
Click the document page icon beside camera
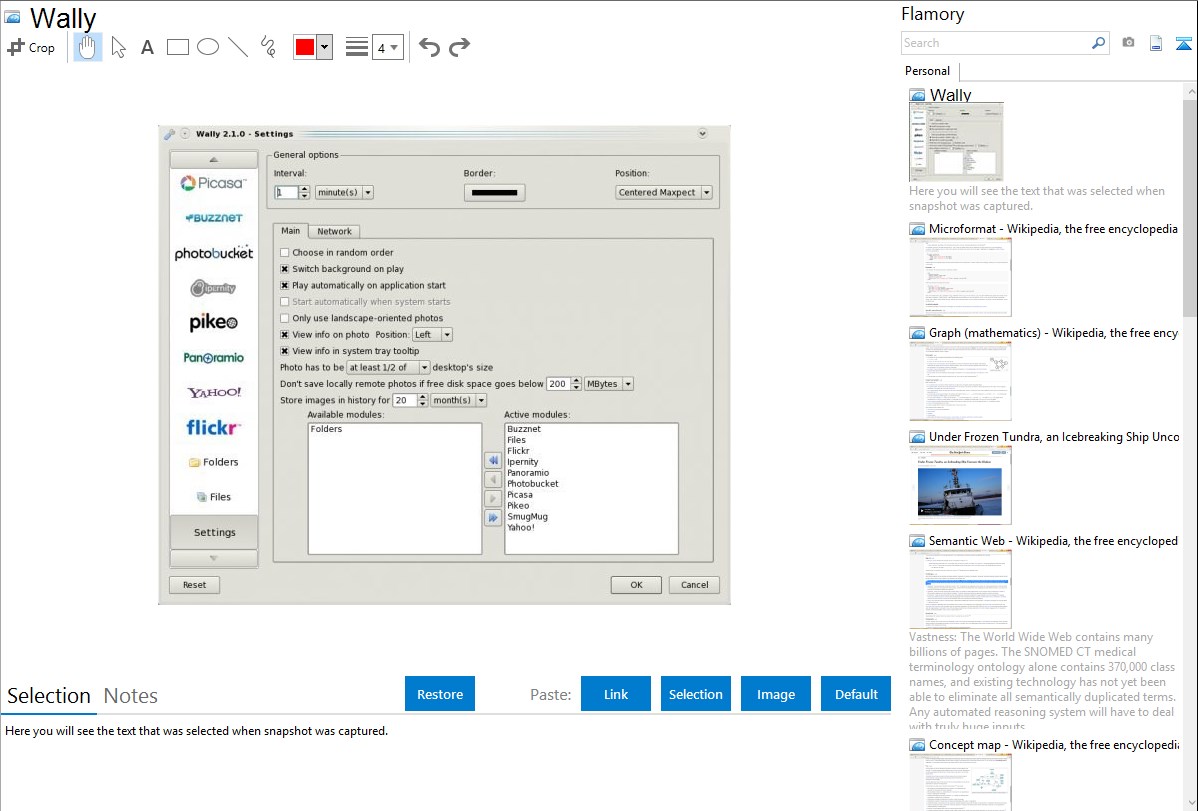[1156, 43]
